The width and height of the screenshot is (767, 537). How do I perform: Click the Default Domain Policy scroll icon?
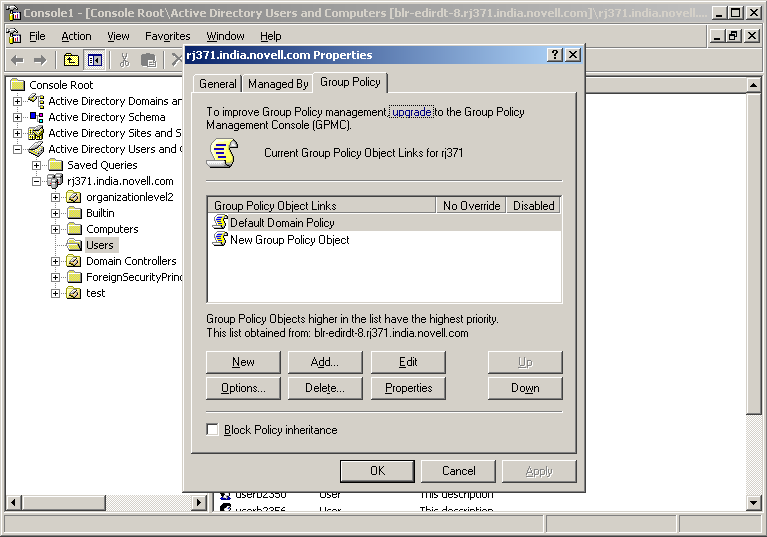[220, 223]
